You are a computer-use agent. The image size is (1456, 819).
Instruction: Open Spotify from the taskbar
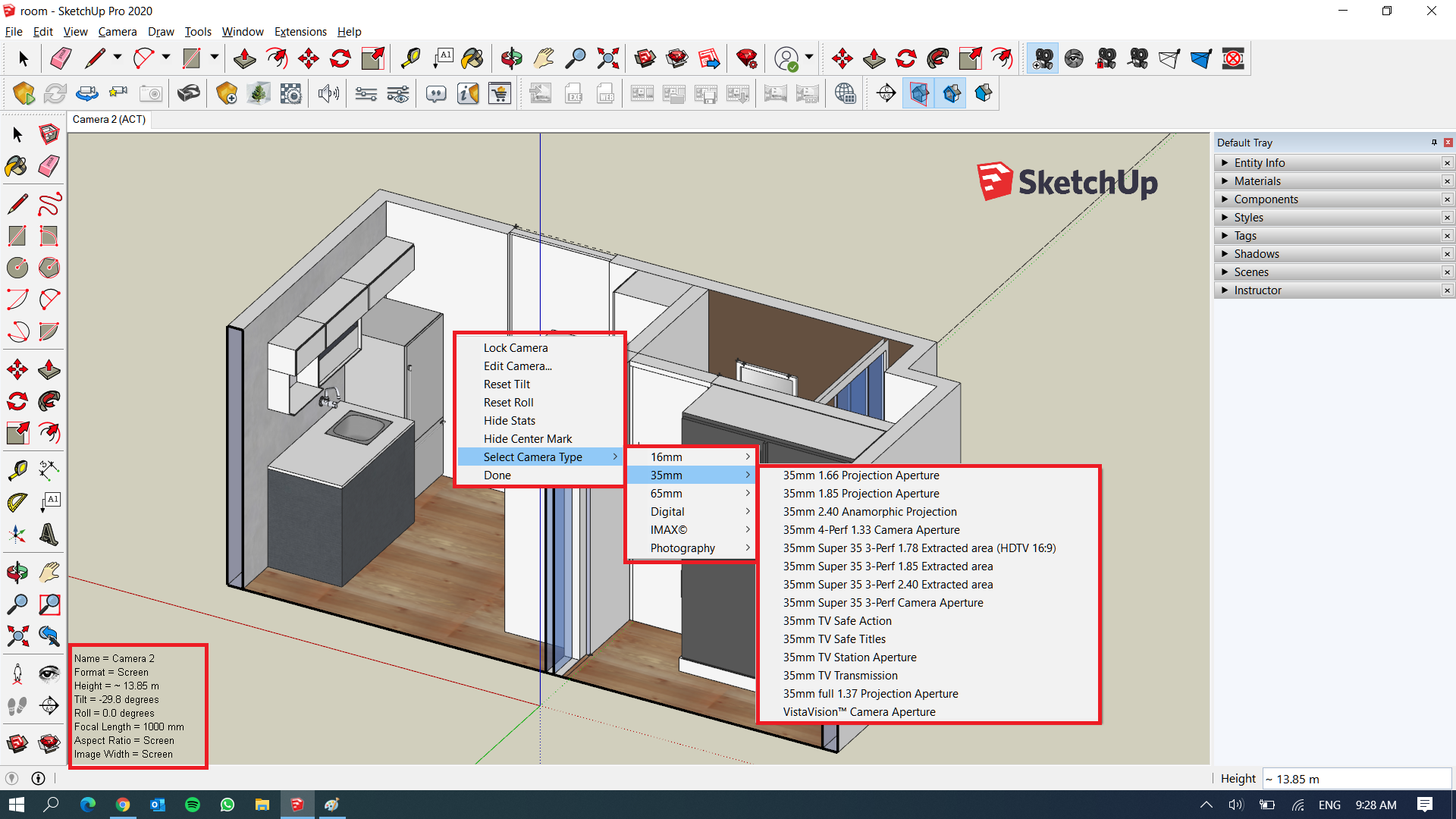pyautogui.click(x=192, y=805)
